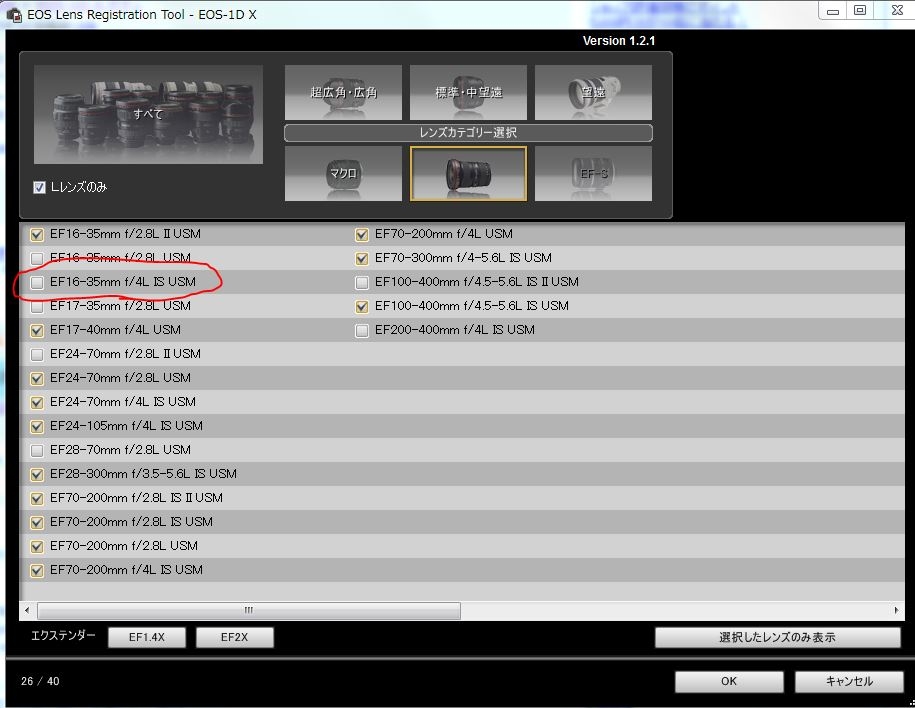Image resolution: width=915 pixels, height=708 pixels.
Task: Uncheck EF24-70mm f/4L IS USM lens
Action: coord(37,402)
